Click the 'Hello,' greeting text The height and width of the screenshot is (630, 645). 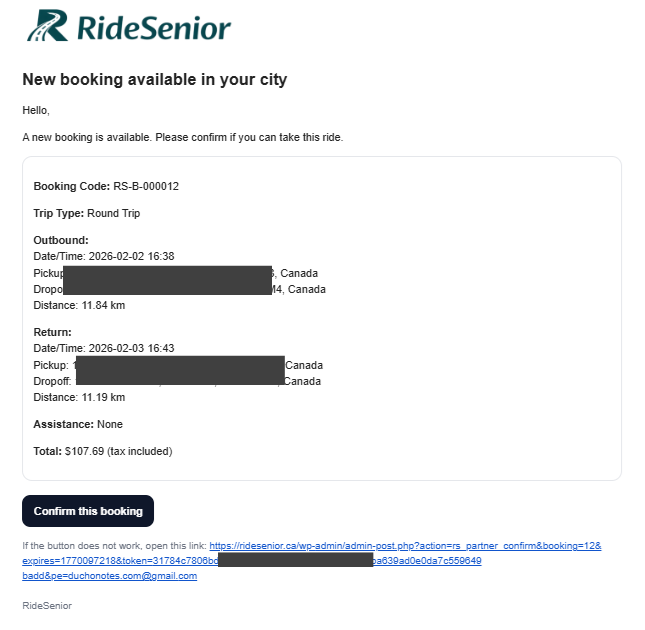36,111
